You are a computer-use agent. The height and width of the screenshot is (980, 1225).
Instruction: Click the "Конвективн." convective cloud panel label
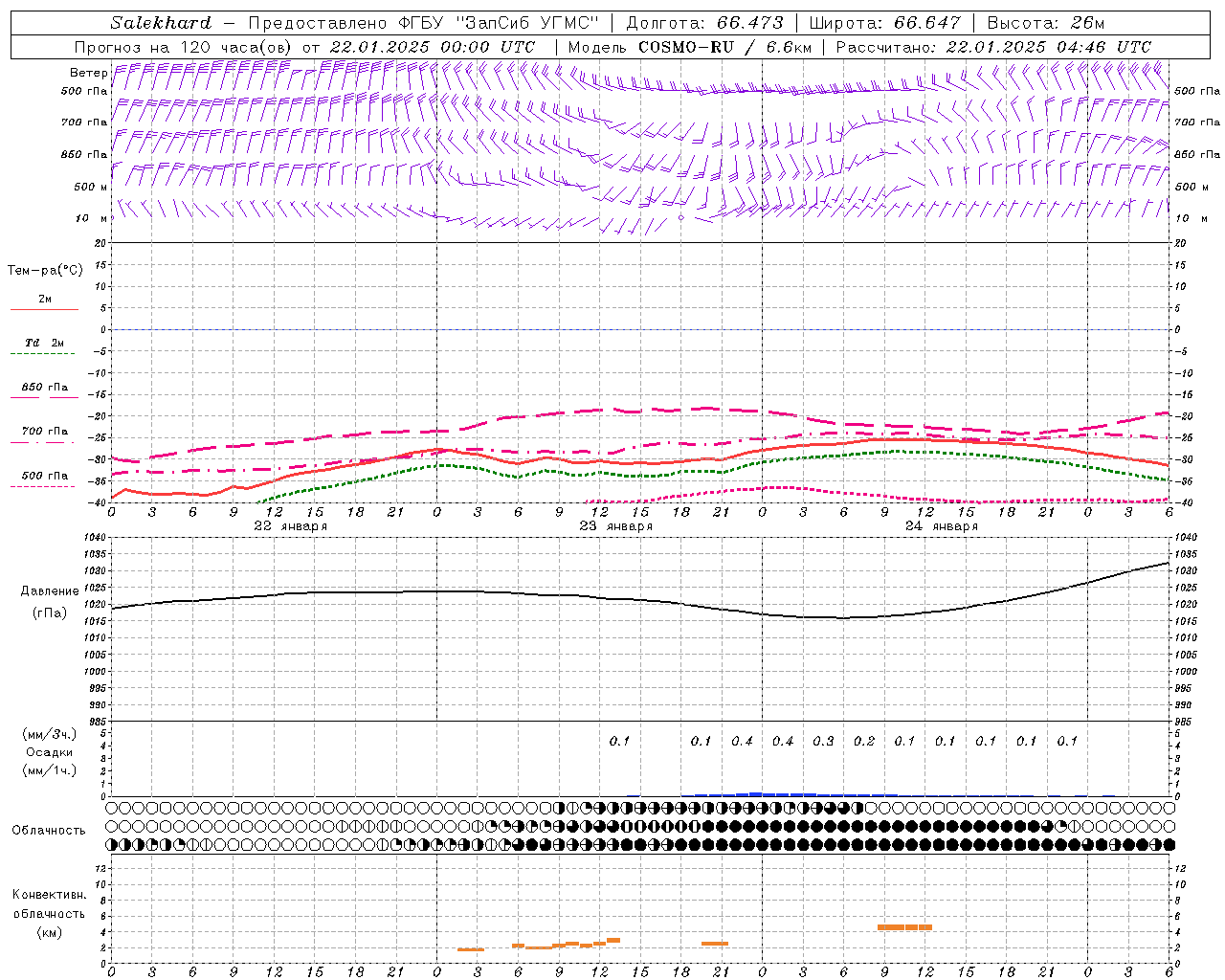point(49,895)
